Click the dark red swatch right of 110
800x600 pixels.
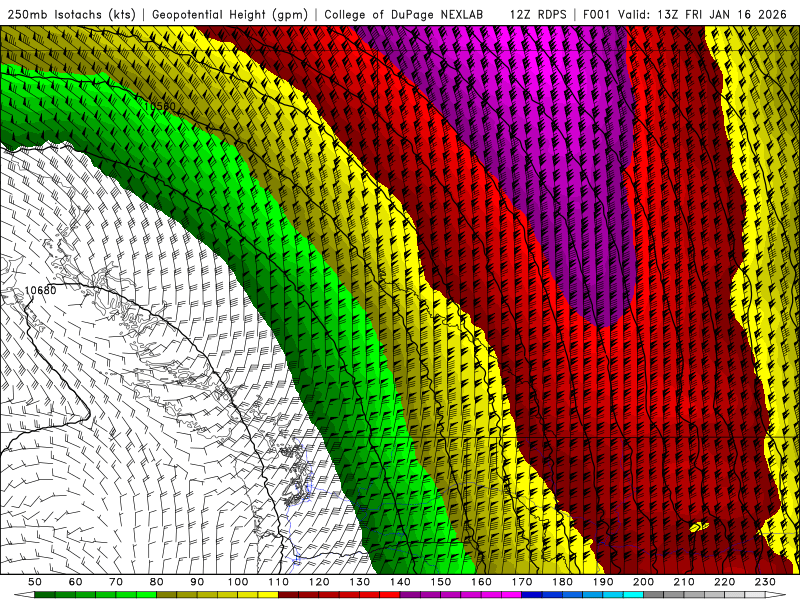(x=288, y=595)
